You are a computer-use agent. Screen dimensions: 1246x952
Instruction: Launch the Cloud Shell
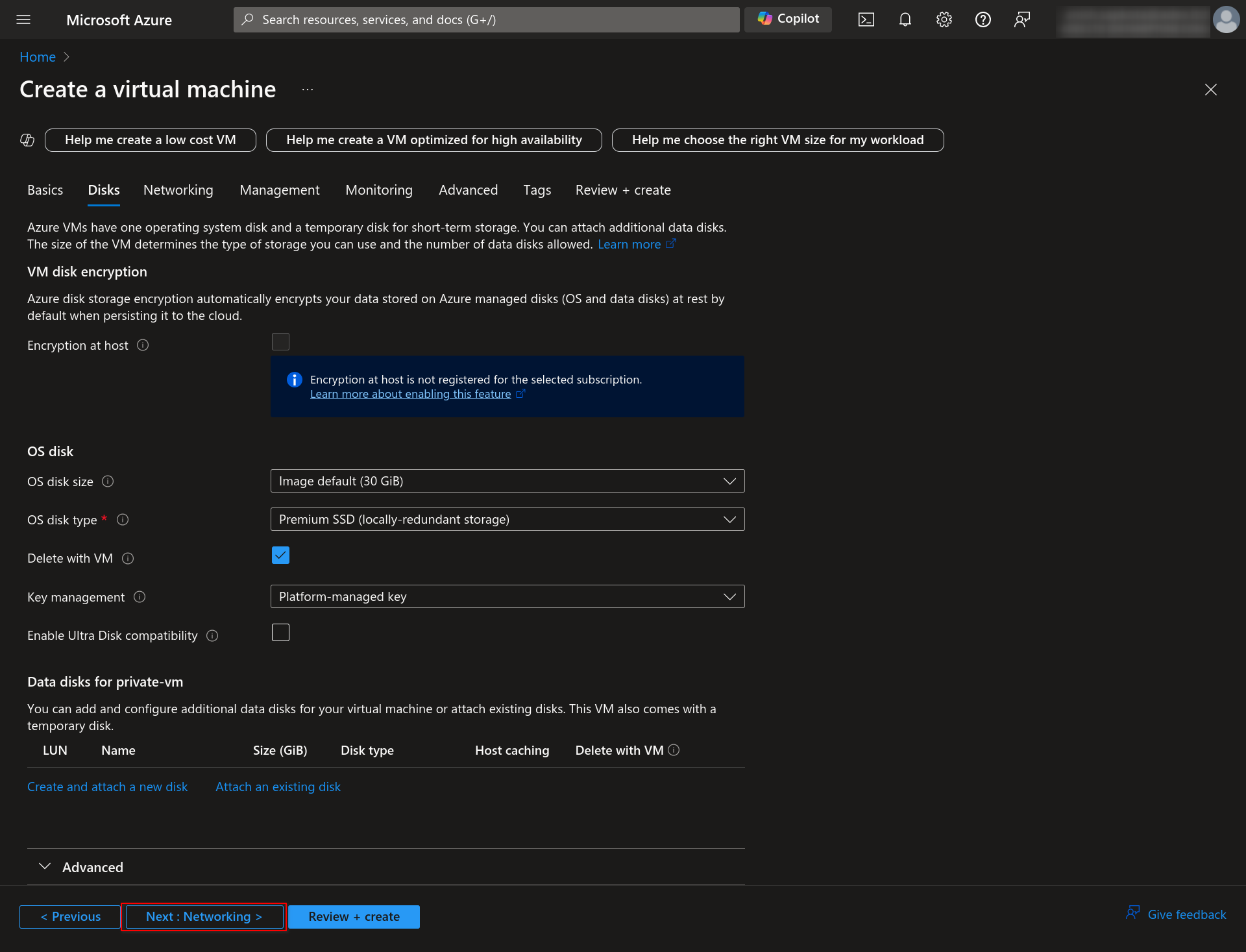pos(866,19)
